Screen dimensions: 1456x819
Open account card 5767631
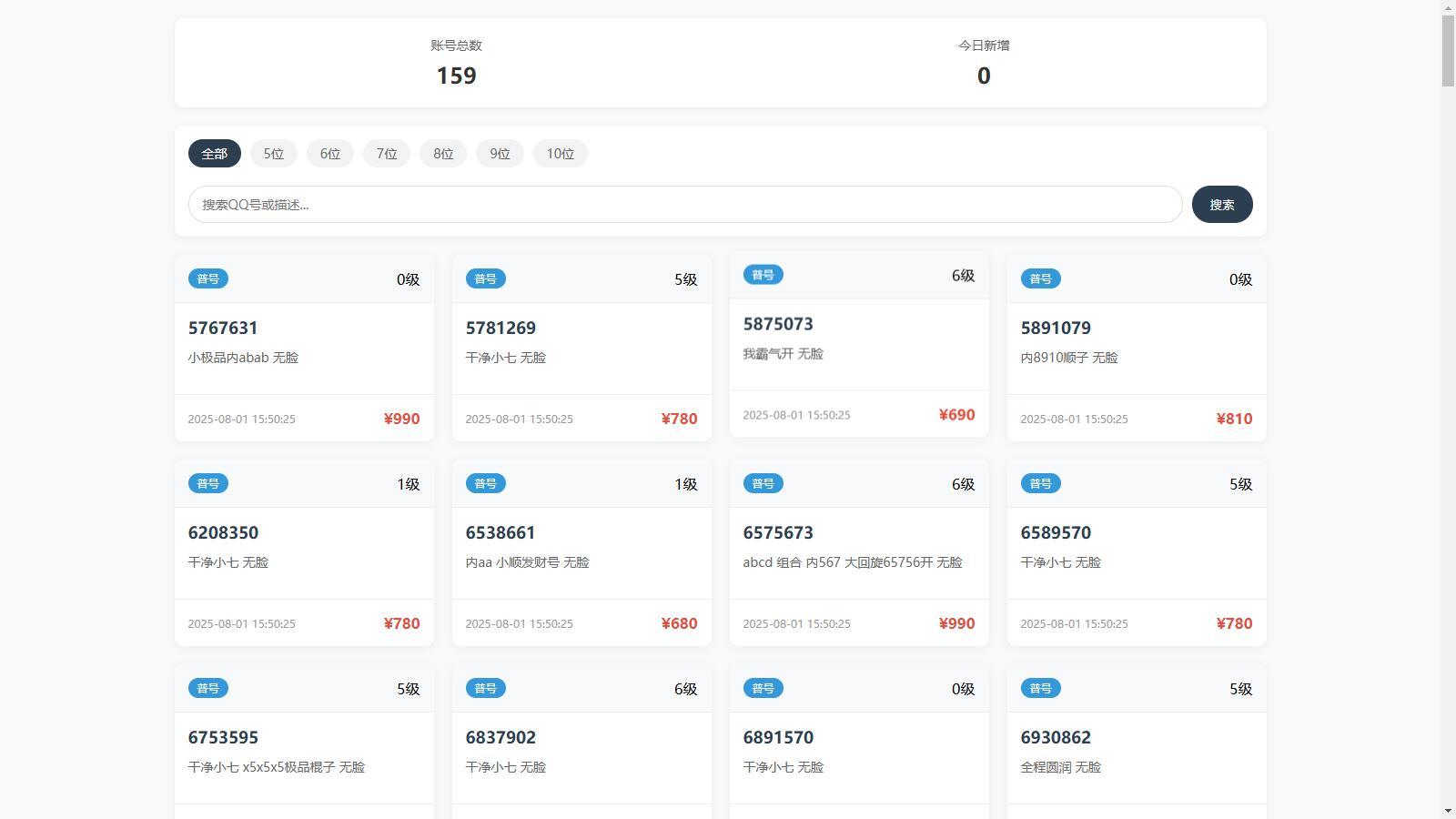click(304, 349)
